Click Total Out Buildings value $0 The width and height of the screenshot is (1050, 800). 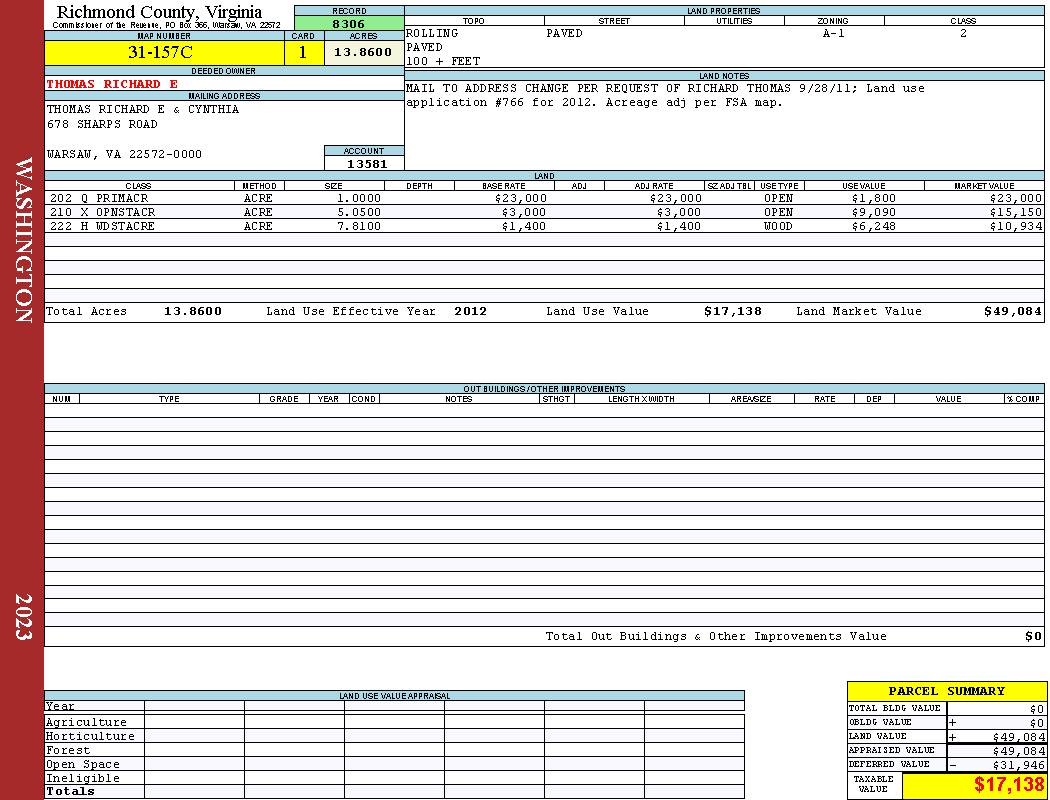1033,636
